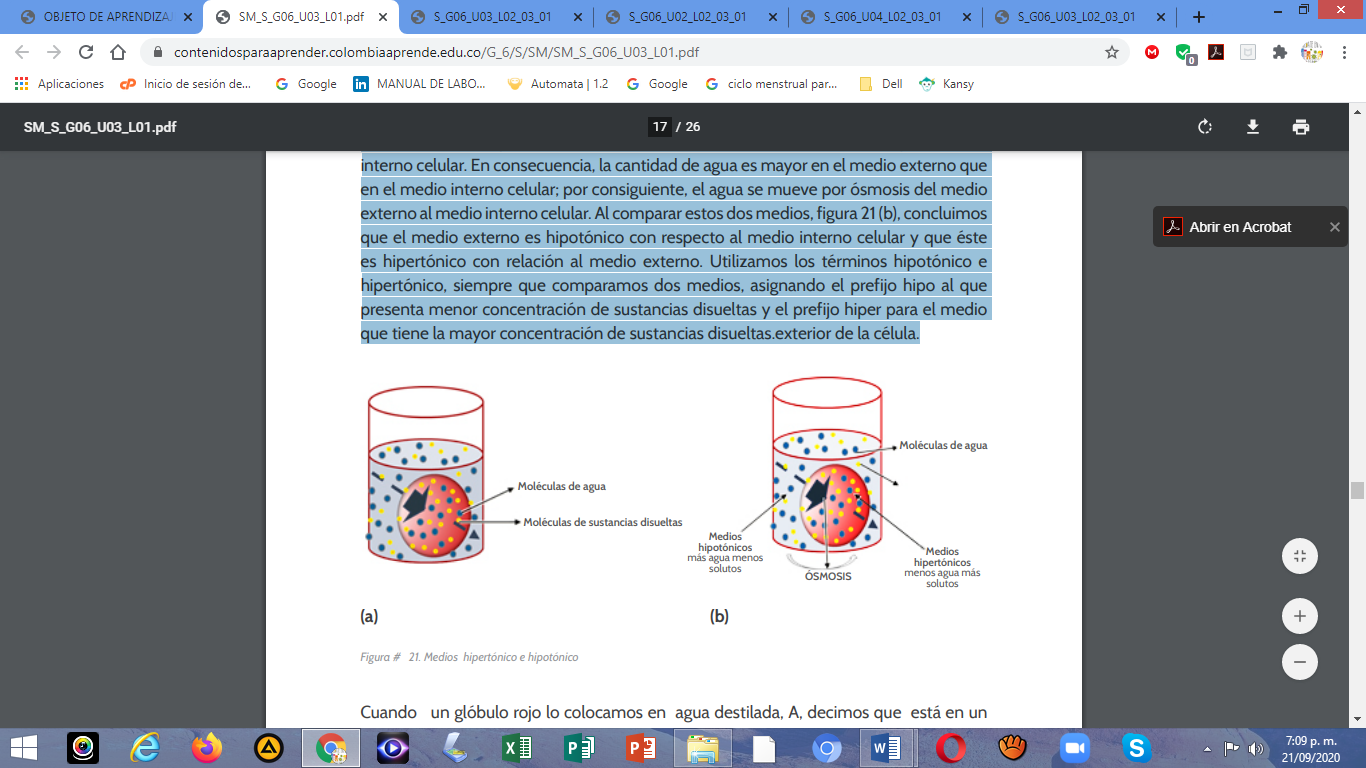
Task: Open the Chrome profile avatar
Action: (x=1312, y=52)
